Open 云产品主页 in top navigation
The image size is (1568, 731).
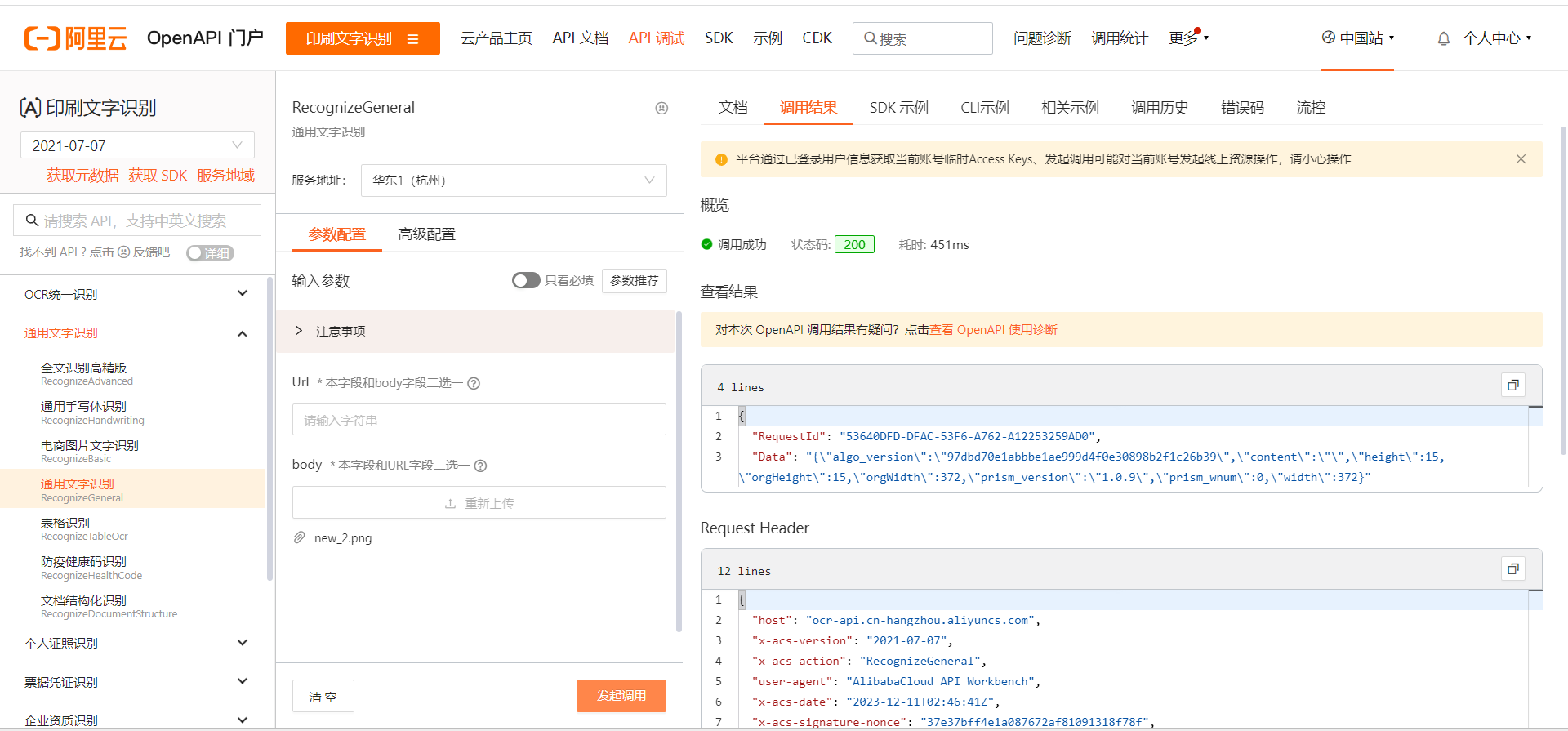click(497, 38)
